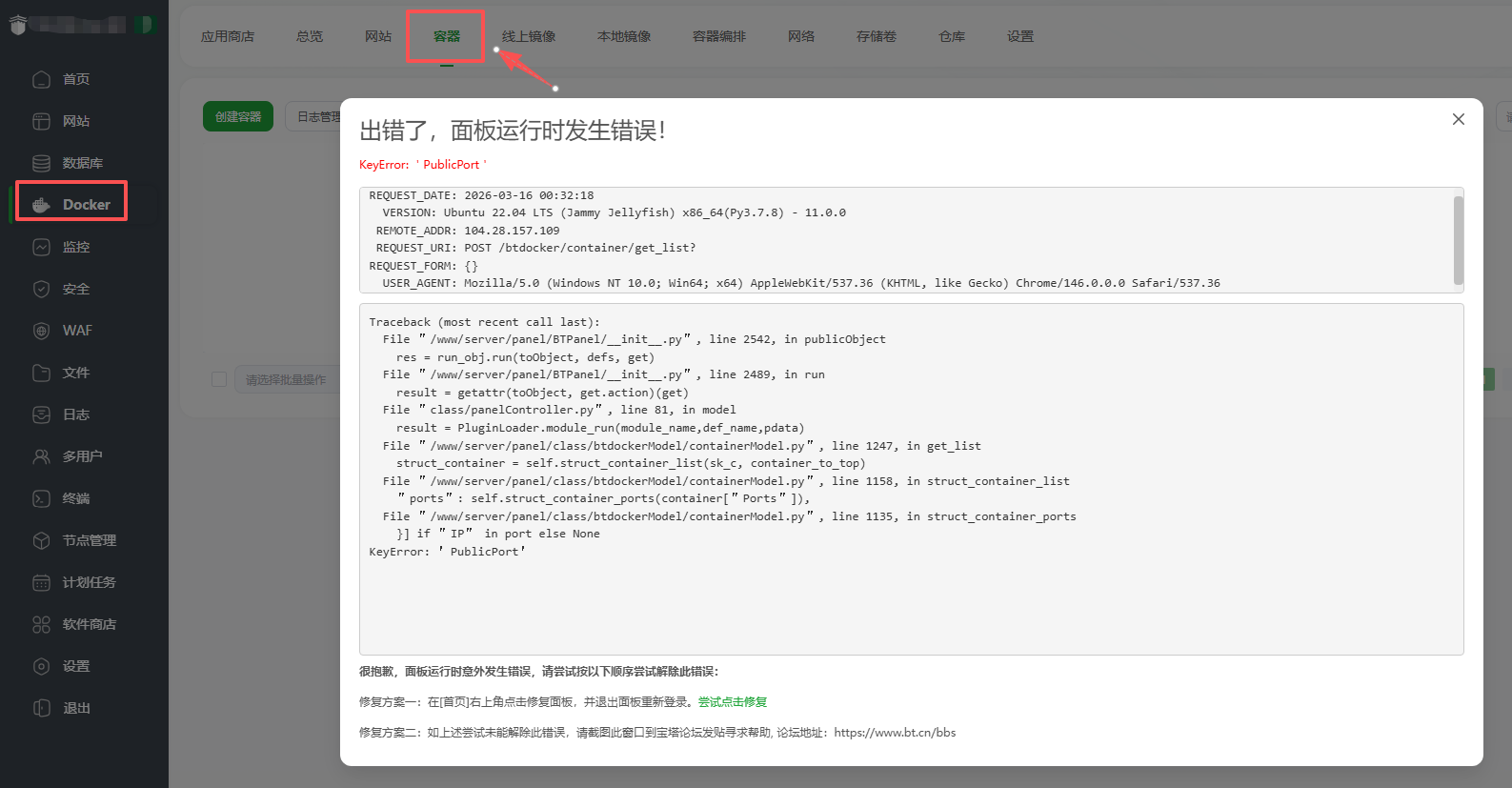Open the Security shield icon
This screenshot has width=1512, height=788.
(41, 289)
